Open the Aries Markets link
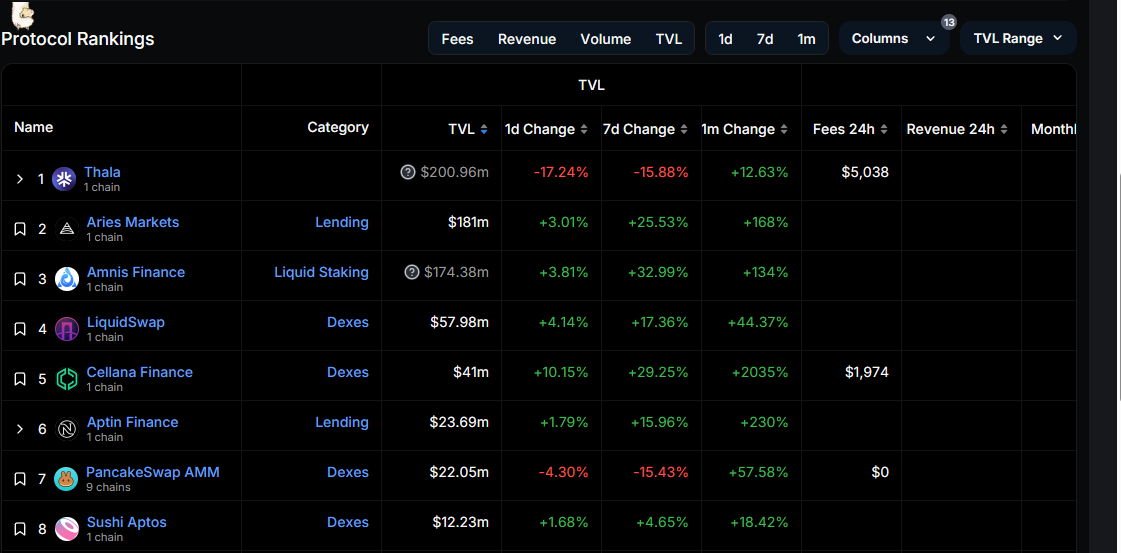This screenshot has width=1121, height=553. pos(133,222)
